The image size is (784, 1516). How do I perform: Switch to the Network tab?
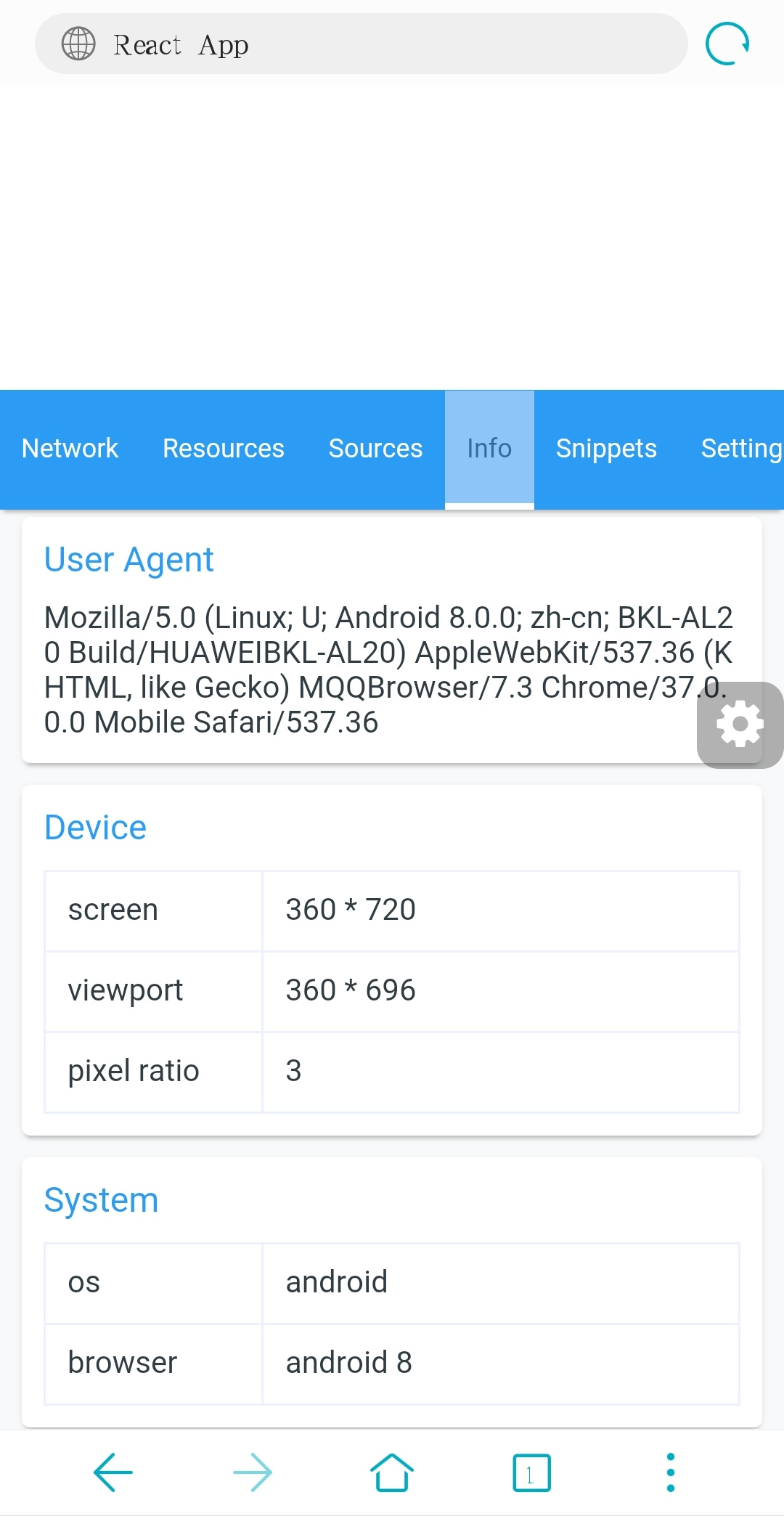tap(70, 449)
